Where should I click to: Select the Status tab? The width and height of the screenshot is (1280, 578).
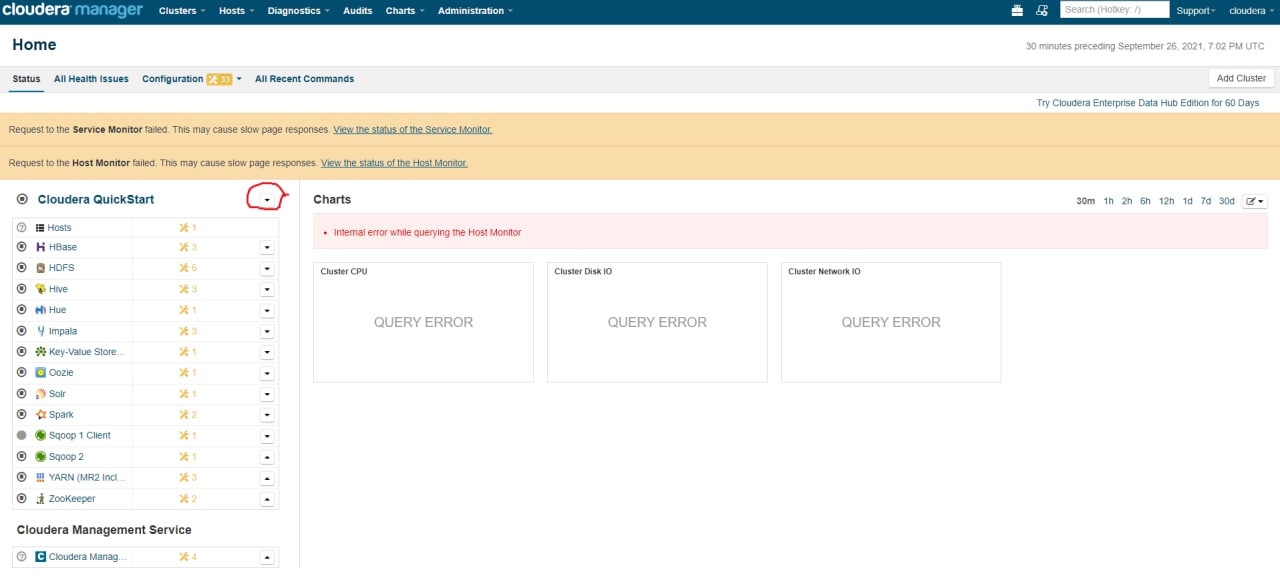(x=27, y=79)
